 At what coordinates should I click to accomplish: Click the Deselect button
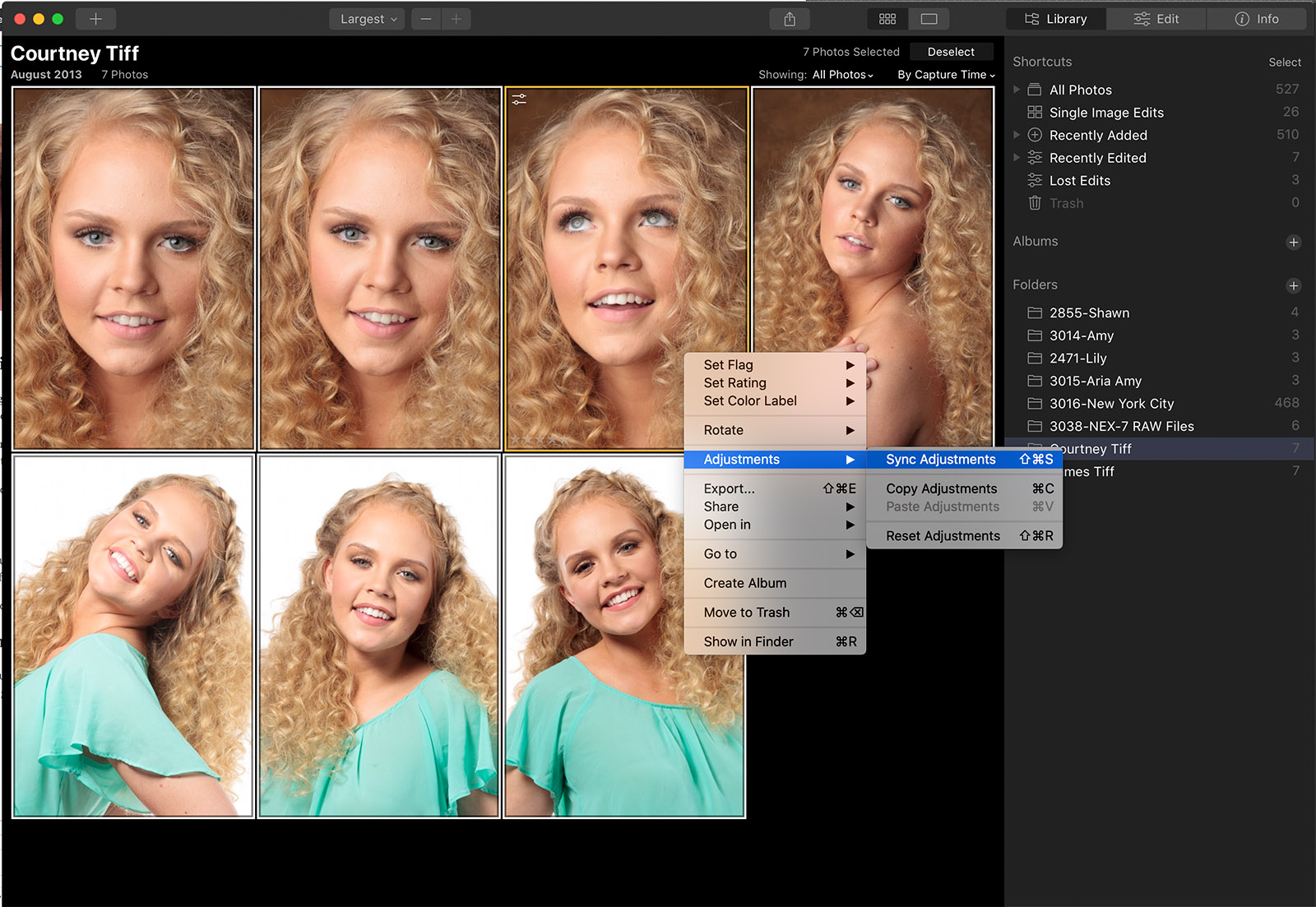(x=951, y=52)
